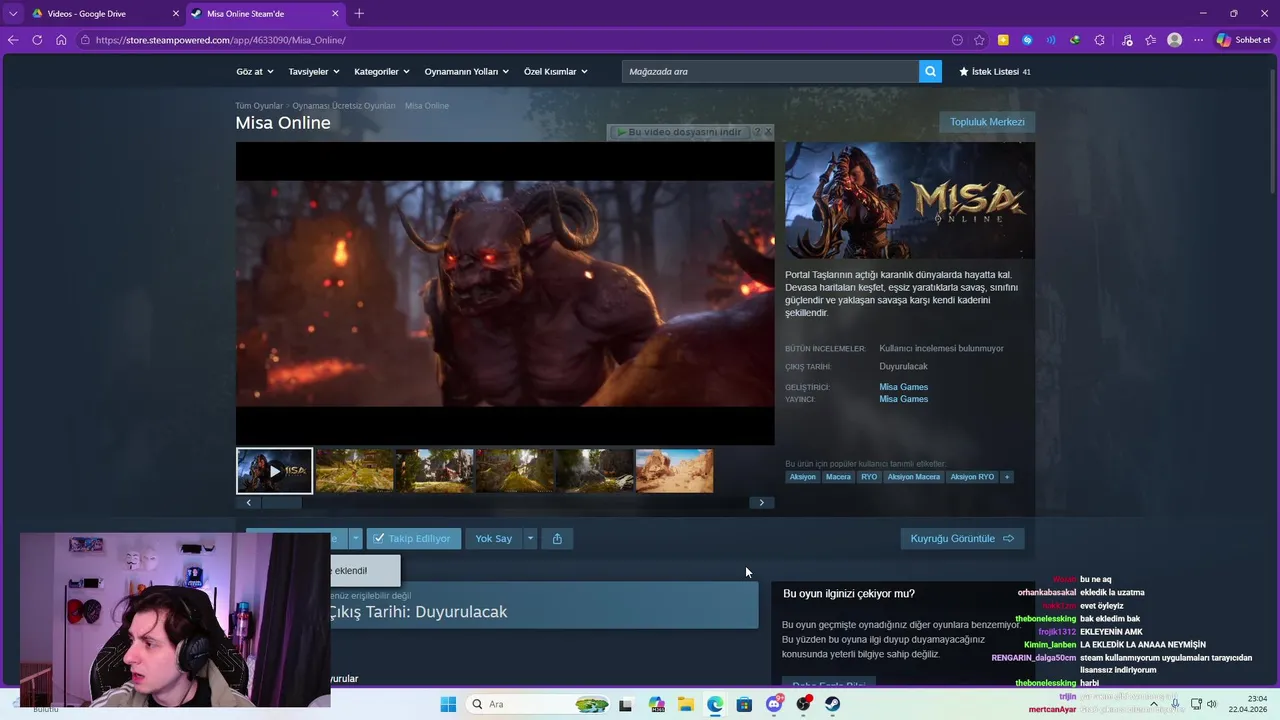Open the extensions puzzle icon

point(1100,40)
